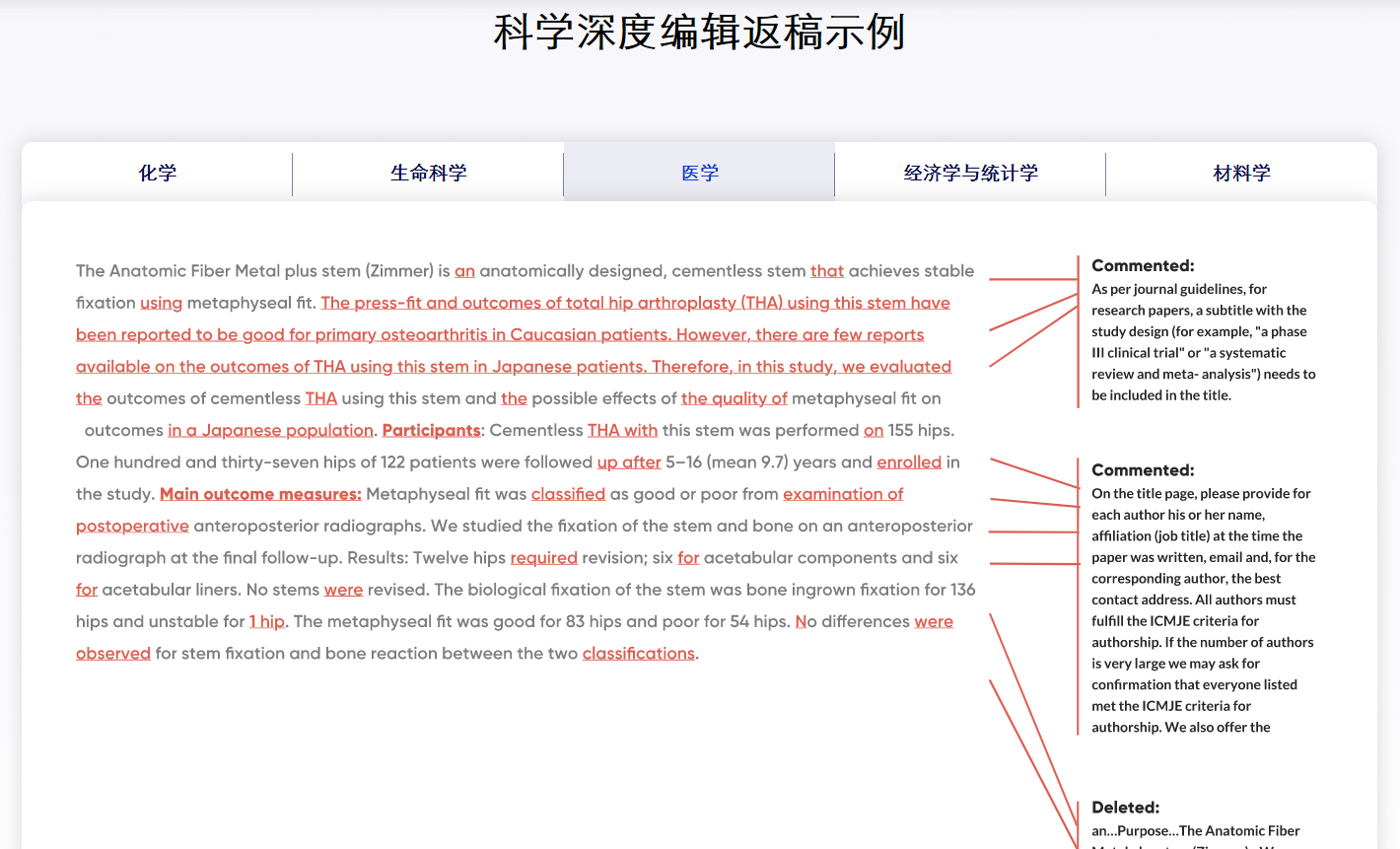Open the 生命科学 tab
Viewport: 1400px width, 849px height.
tap(428, 173)
